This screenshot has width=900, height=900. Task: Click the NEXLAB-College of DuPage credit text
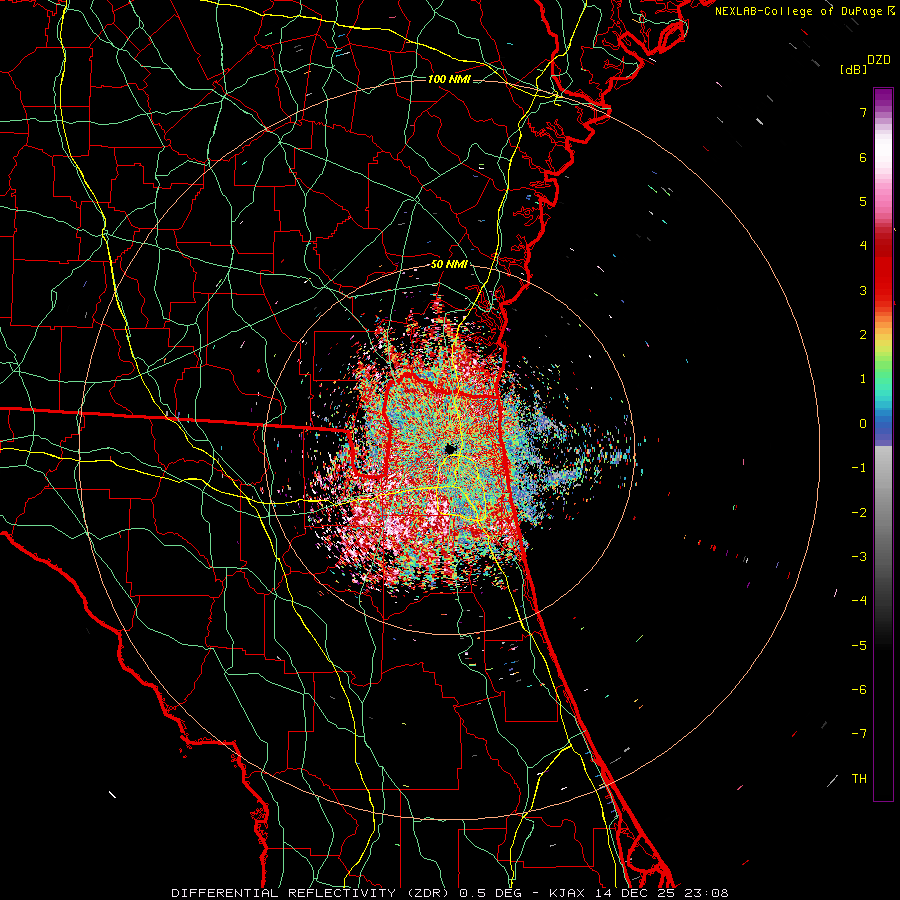point(800,11)
